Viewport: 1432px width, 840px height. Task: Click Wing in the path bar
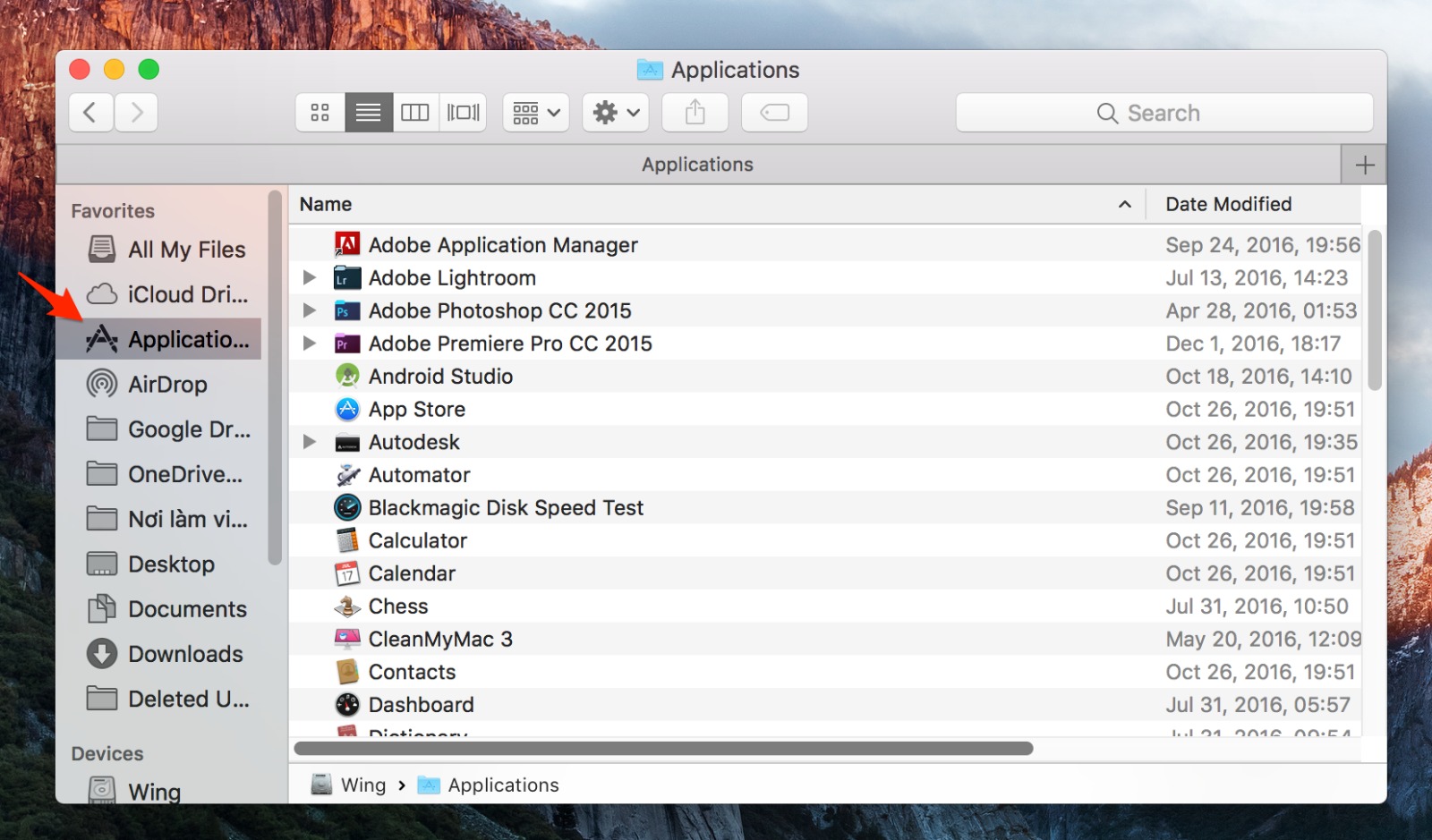(x=349, y=785)
